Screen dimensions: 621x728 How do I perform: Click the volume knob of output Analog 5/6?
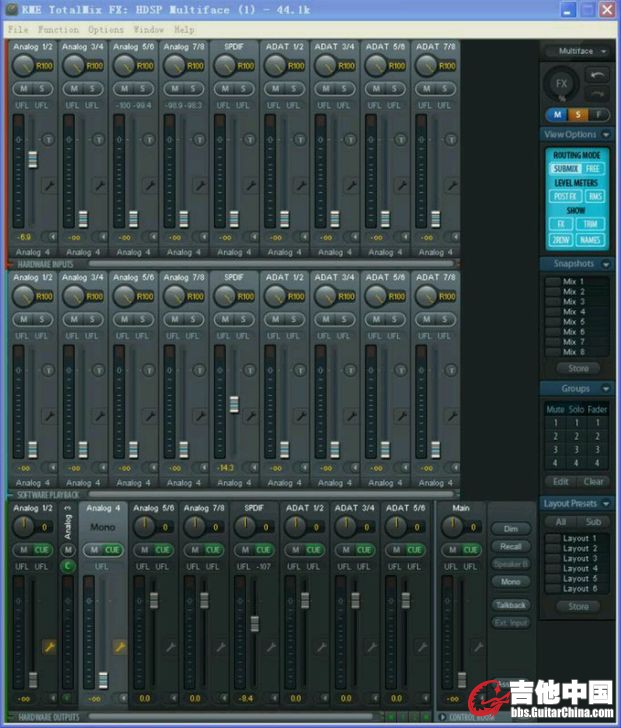pyautogui.click(x=144, y=526)
